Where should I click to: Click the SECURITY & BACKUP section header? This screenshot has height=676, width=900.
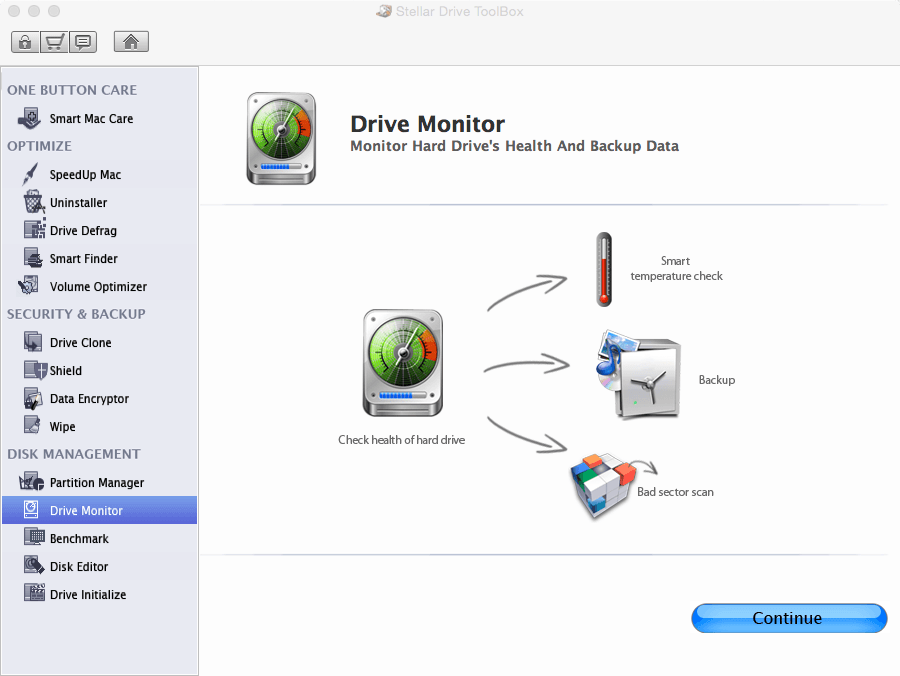click(x=76, y=314)
